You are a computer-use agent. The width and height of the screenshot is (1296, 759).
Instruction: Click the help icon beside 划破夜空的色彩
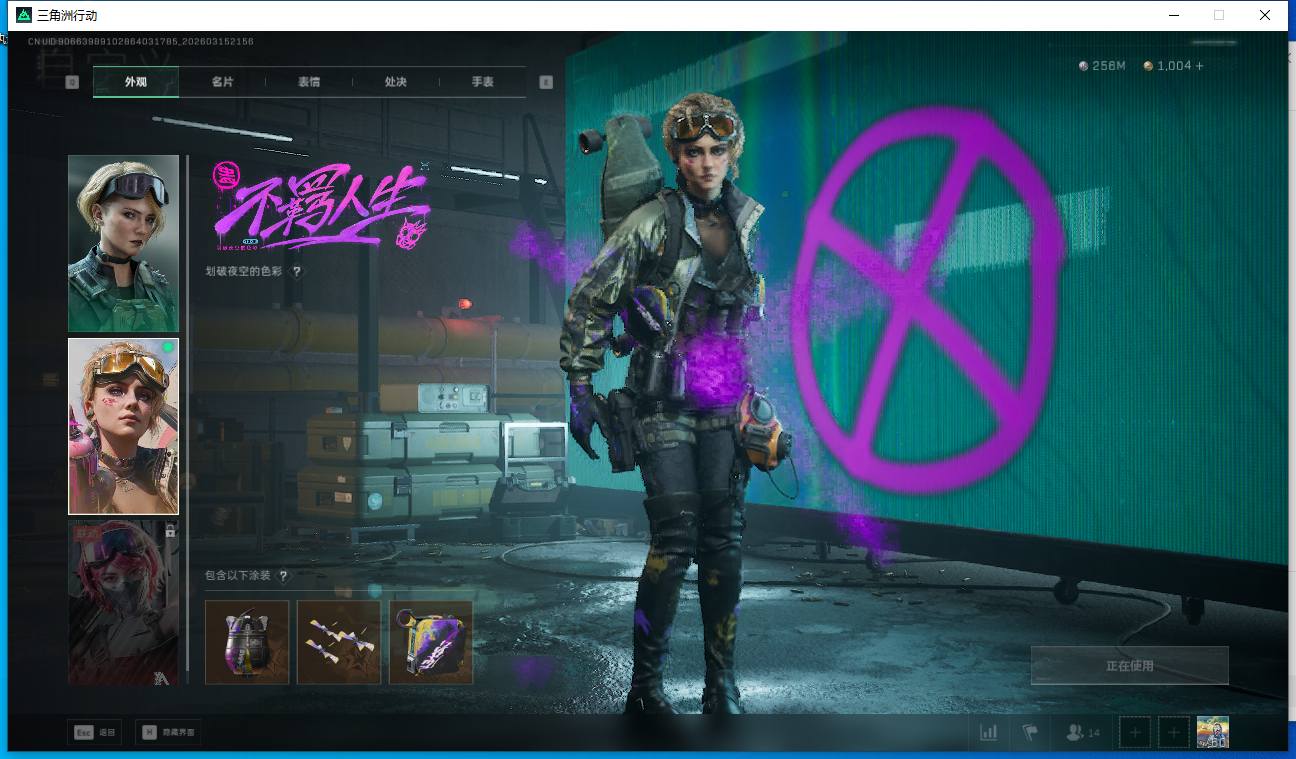tap(297, 271)
